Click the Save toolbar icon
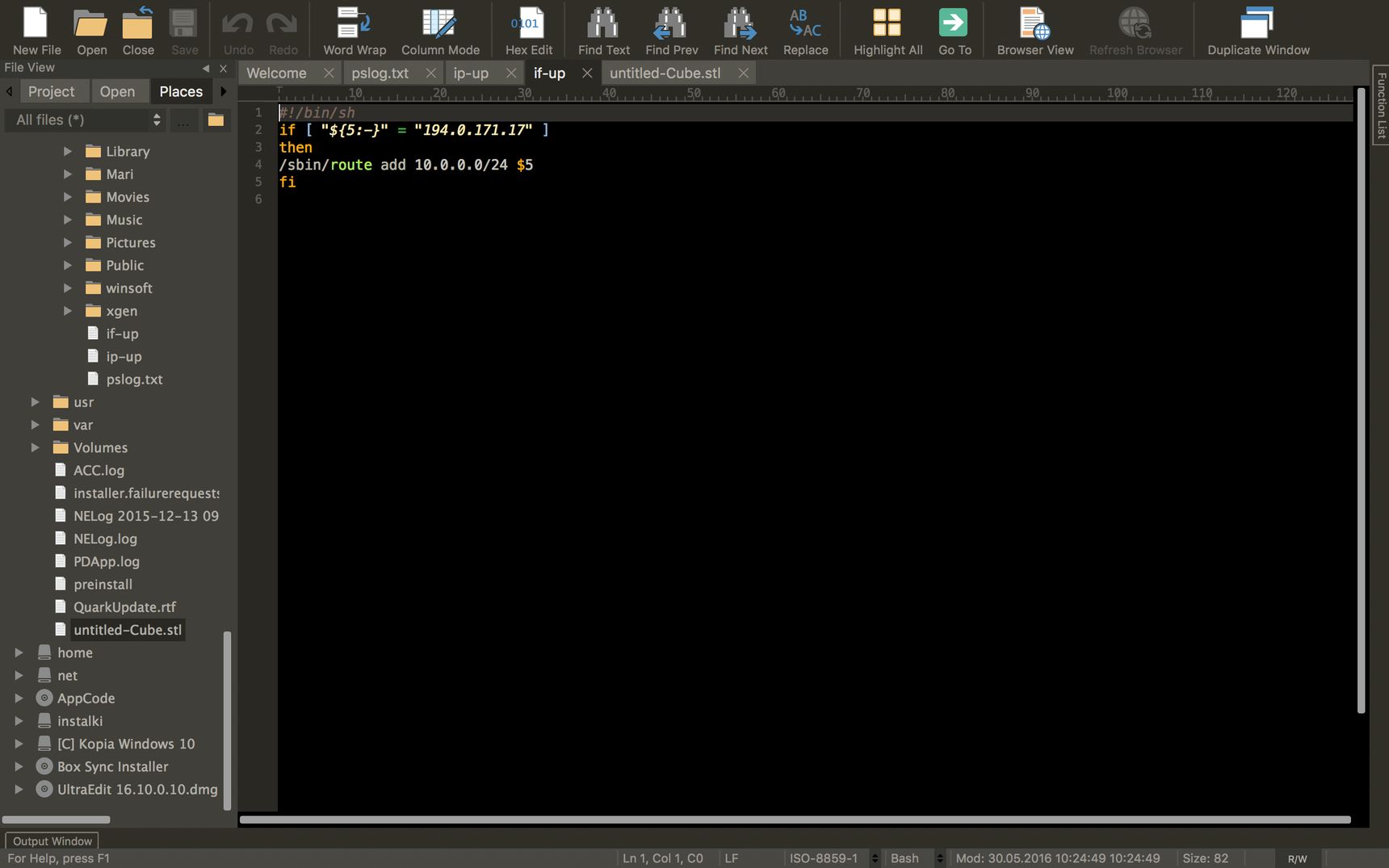 pyautogui.click(x=184, y=31)
